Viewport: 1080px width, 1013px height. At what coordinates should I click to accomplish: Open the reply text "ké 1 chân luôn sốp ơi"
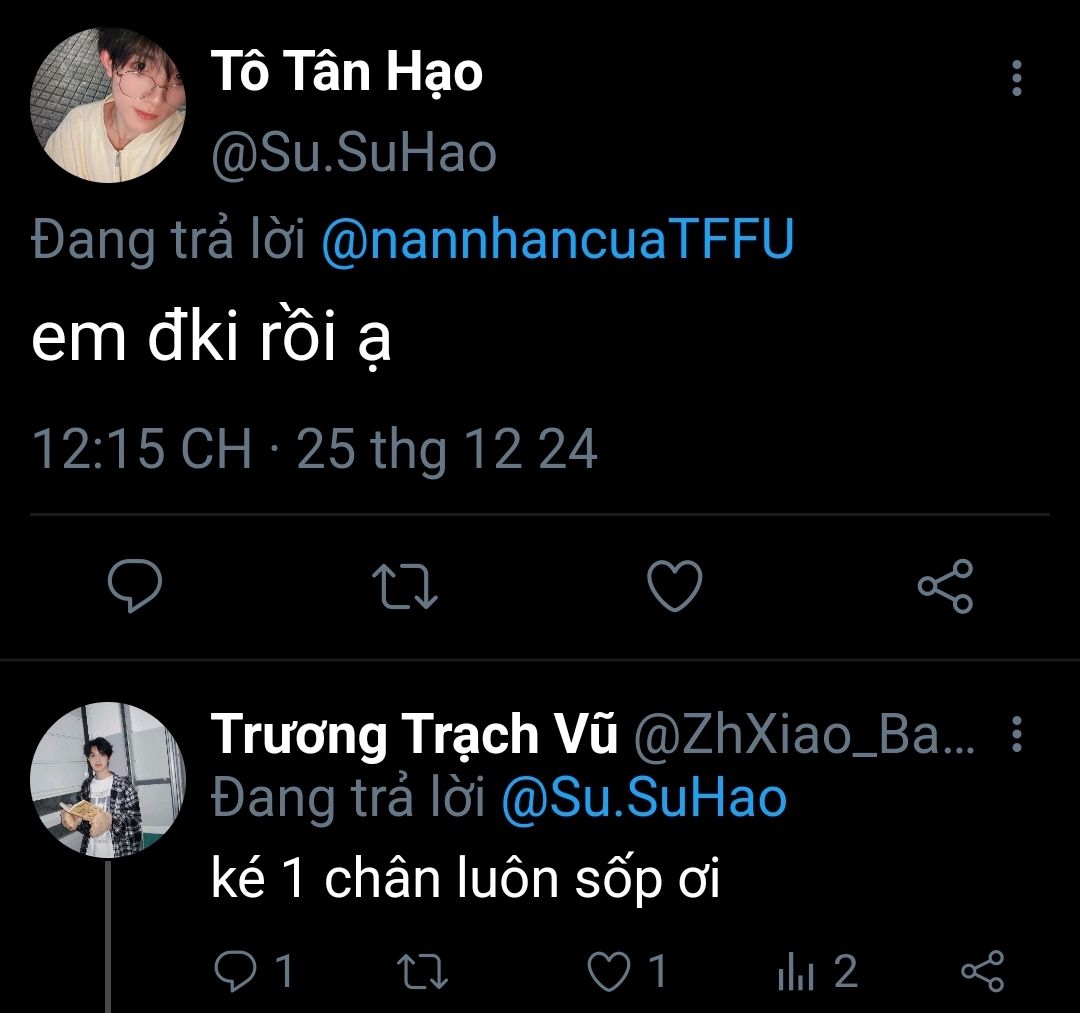point(465,879)
